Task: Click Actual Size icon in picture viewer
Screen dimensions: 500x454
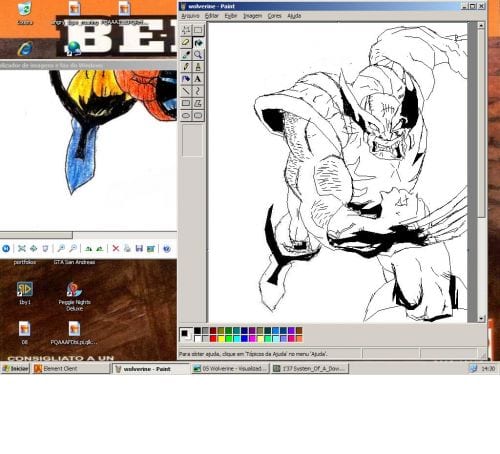Action: click(x=33, y=248)
